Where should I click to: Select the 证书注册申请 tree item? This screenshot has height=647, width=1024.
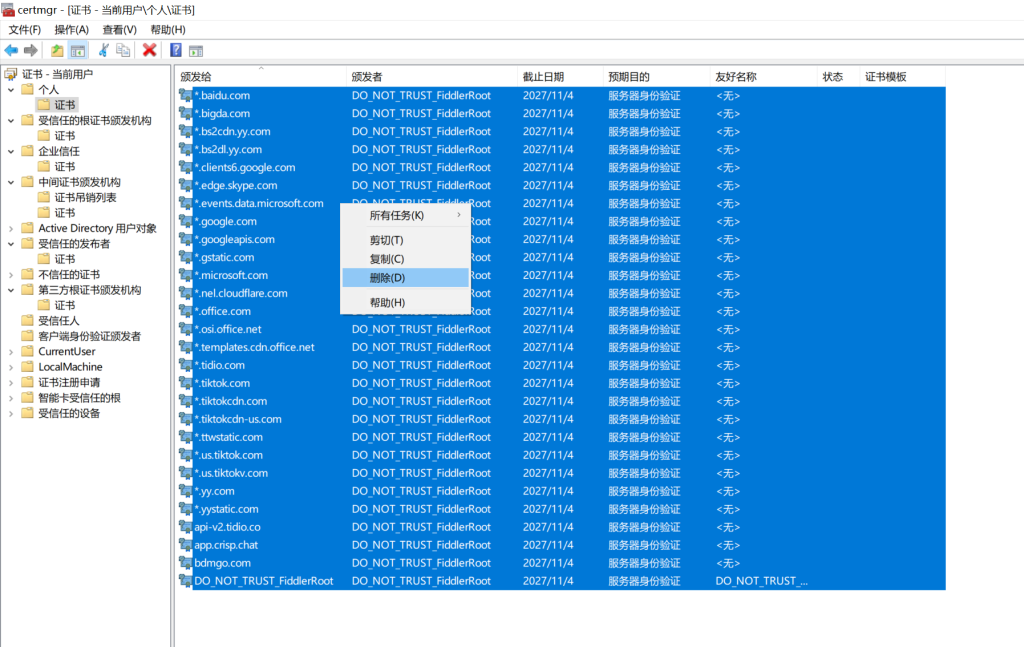tap(69, 383)
